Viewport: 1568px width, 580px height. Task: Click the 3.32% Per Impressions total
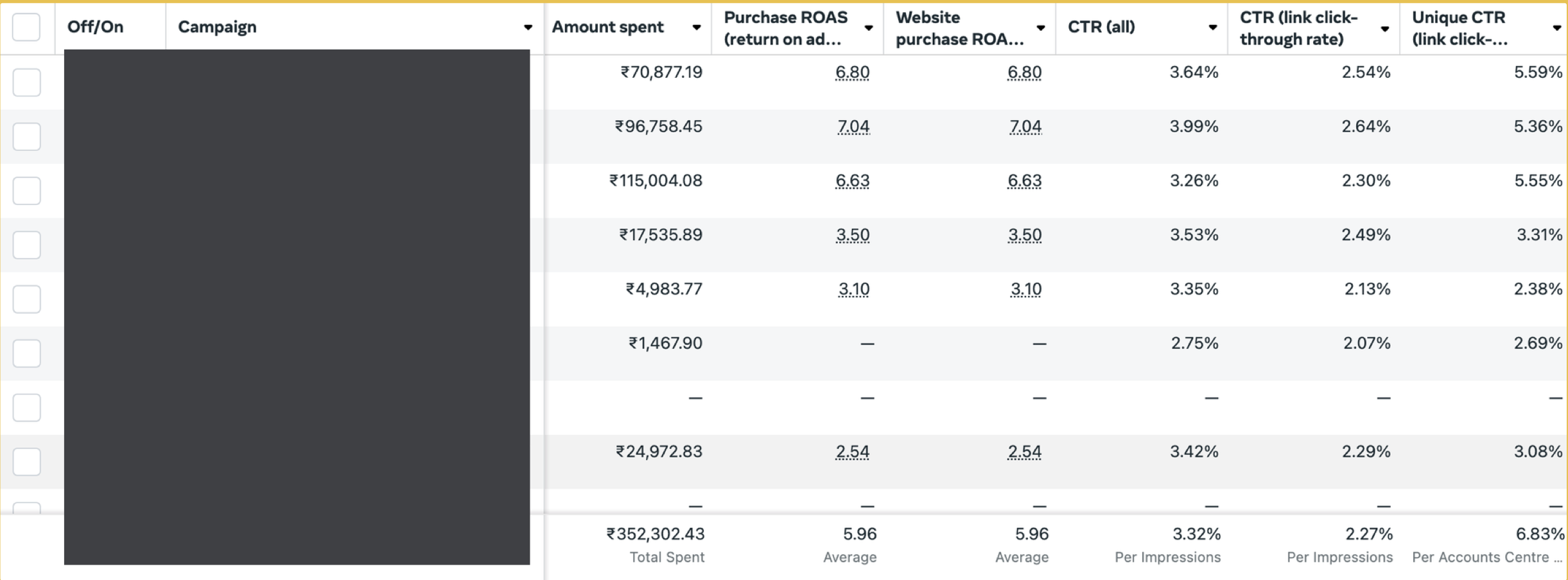1196,534
